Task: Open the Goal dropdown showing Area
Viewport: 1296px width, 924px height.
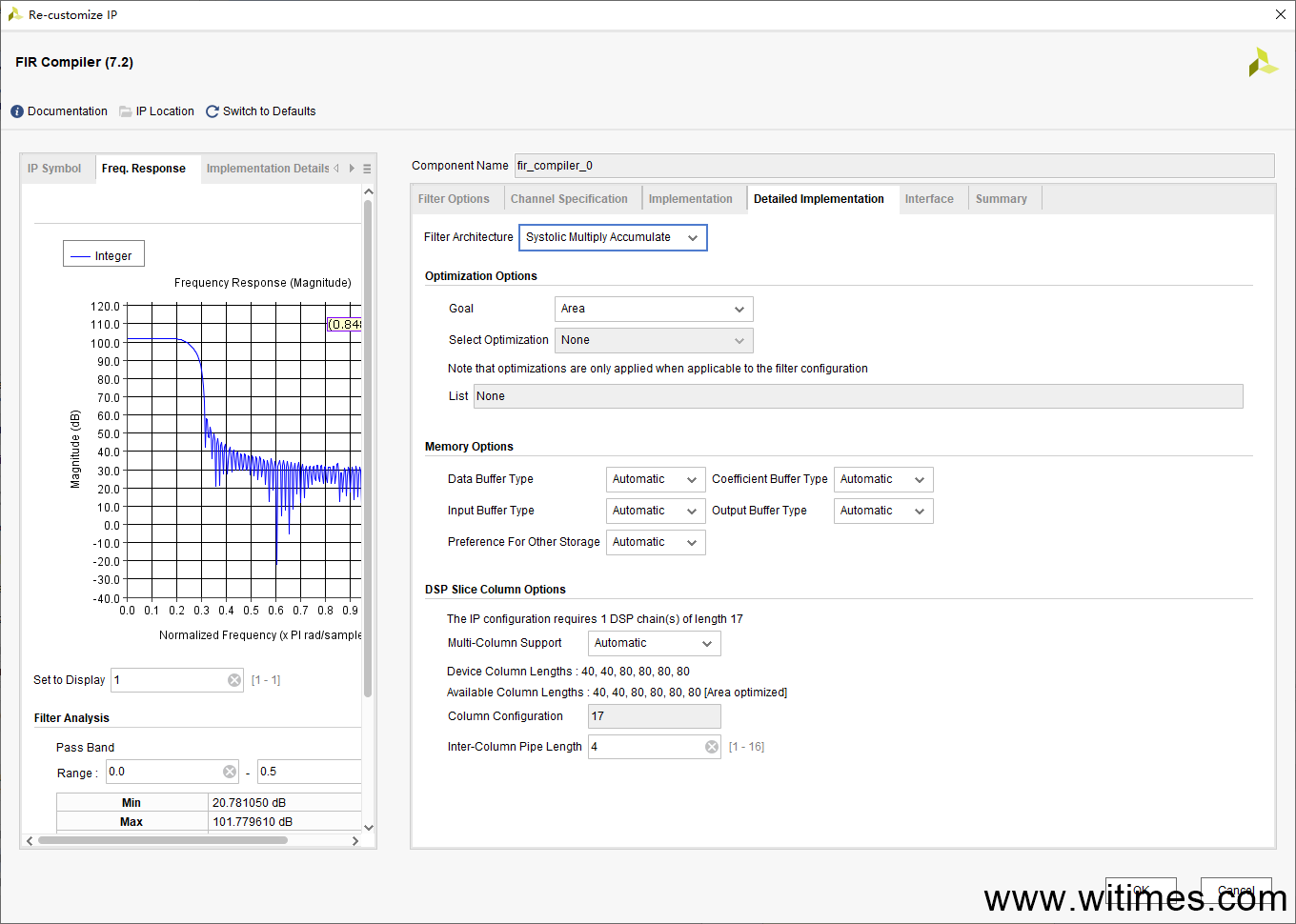Action: click(x=654, y=309)
